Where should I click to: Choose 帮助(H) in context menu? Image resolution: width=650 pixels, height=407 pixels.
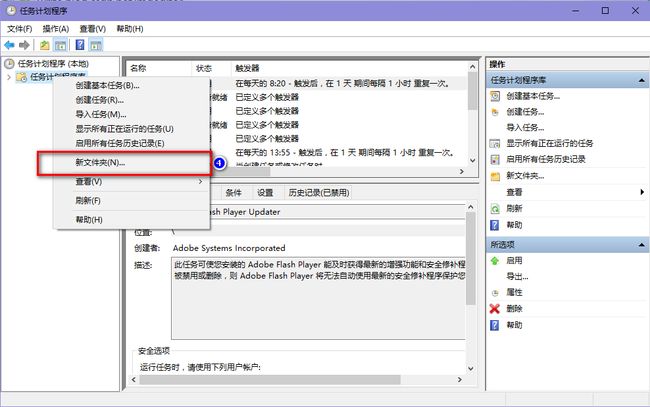131,220
